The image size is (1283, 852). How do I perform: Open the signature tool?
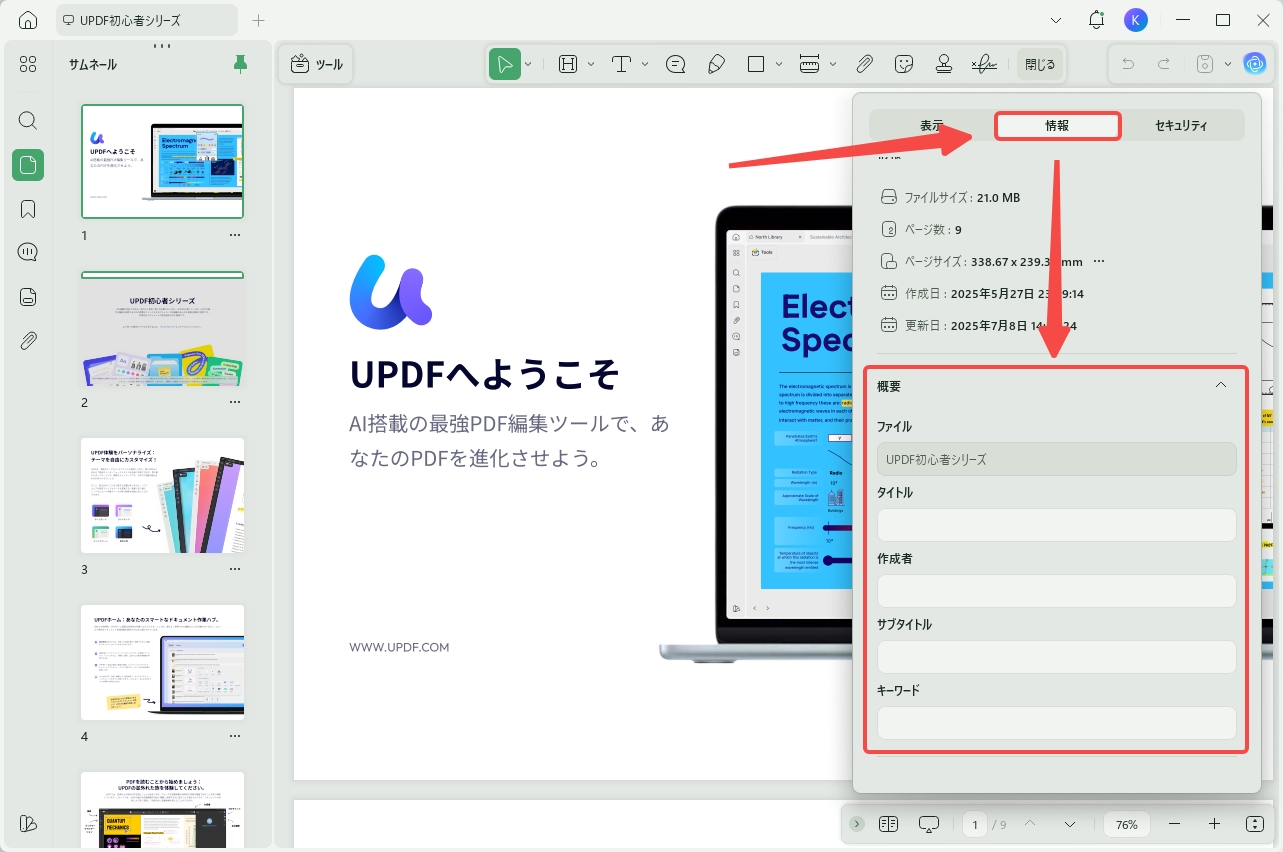point(984,64)
